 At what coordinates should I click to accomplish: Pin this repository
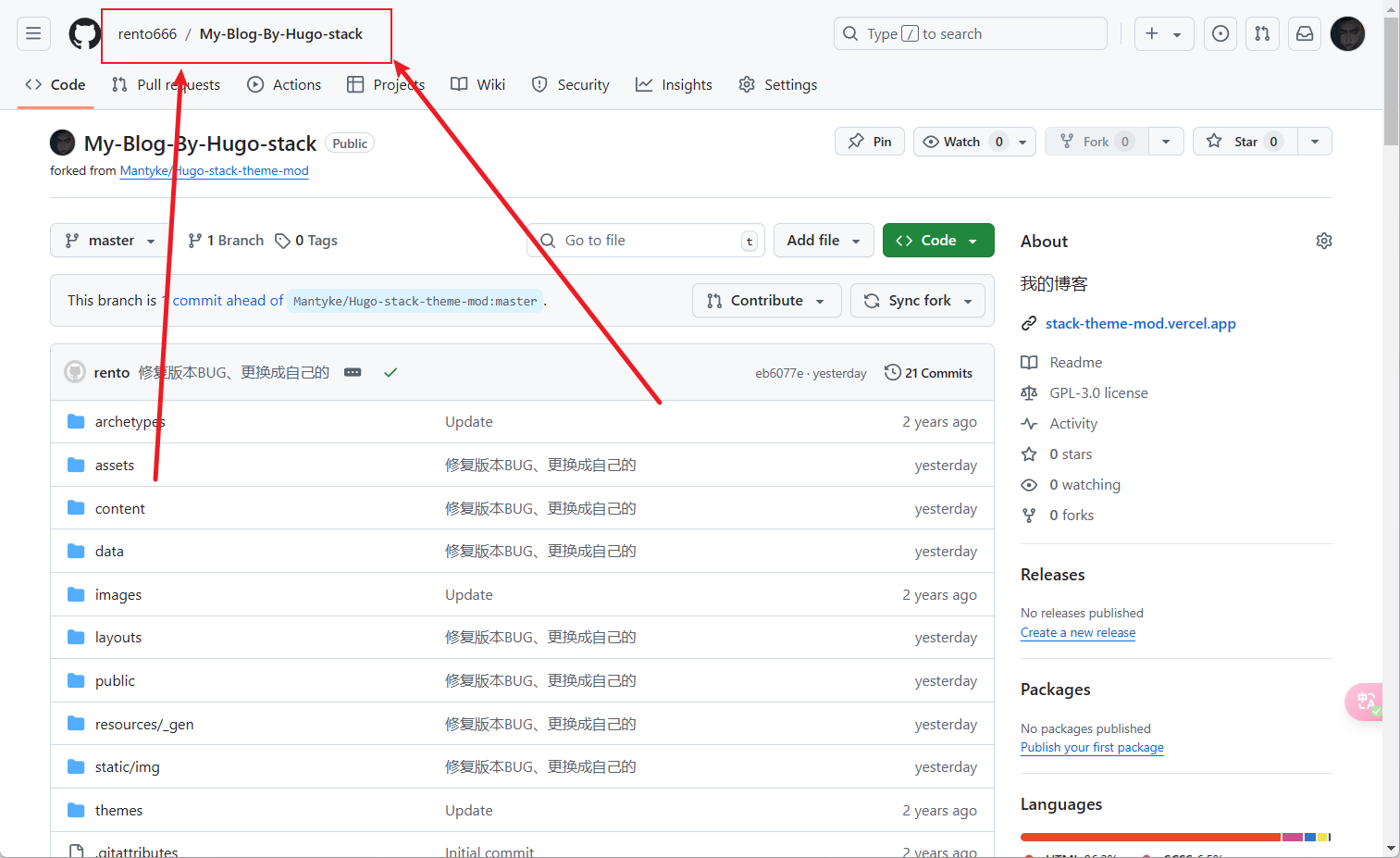(x=870, y=142)
